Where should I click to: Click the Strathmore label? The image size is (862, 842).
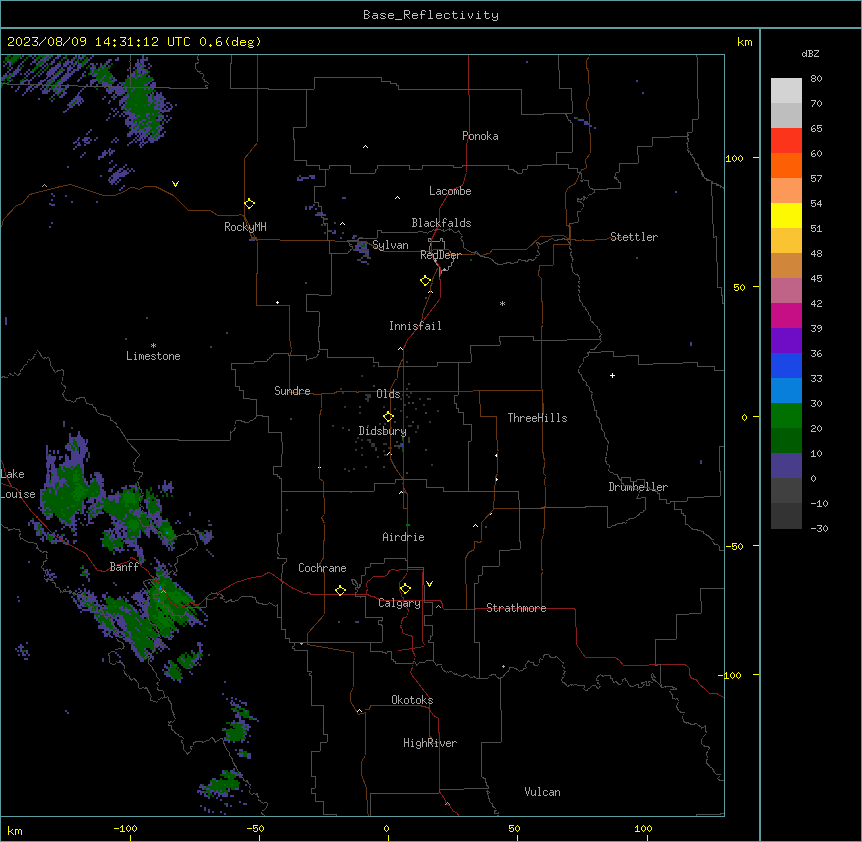point(516,608)
